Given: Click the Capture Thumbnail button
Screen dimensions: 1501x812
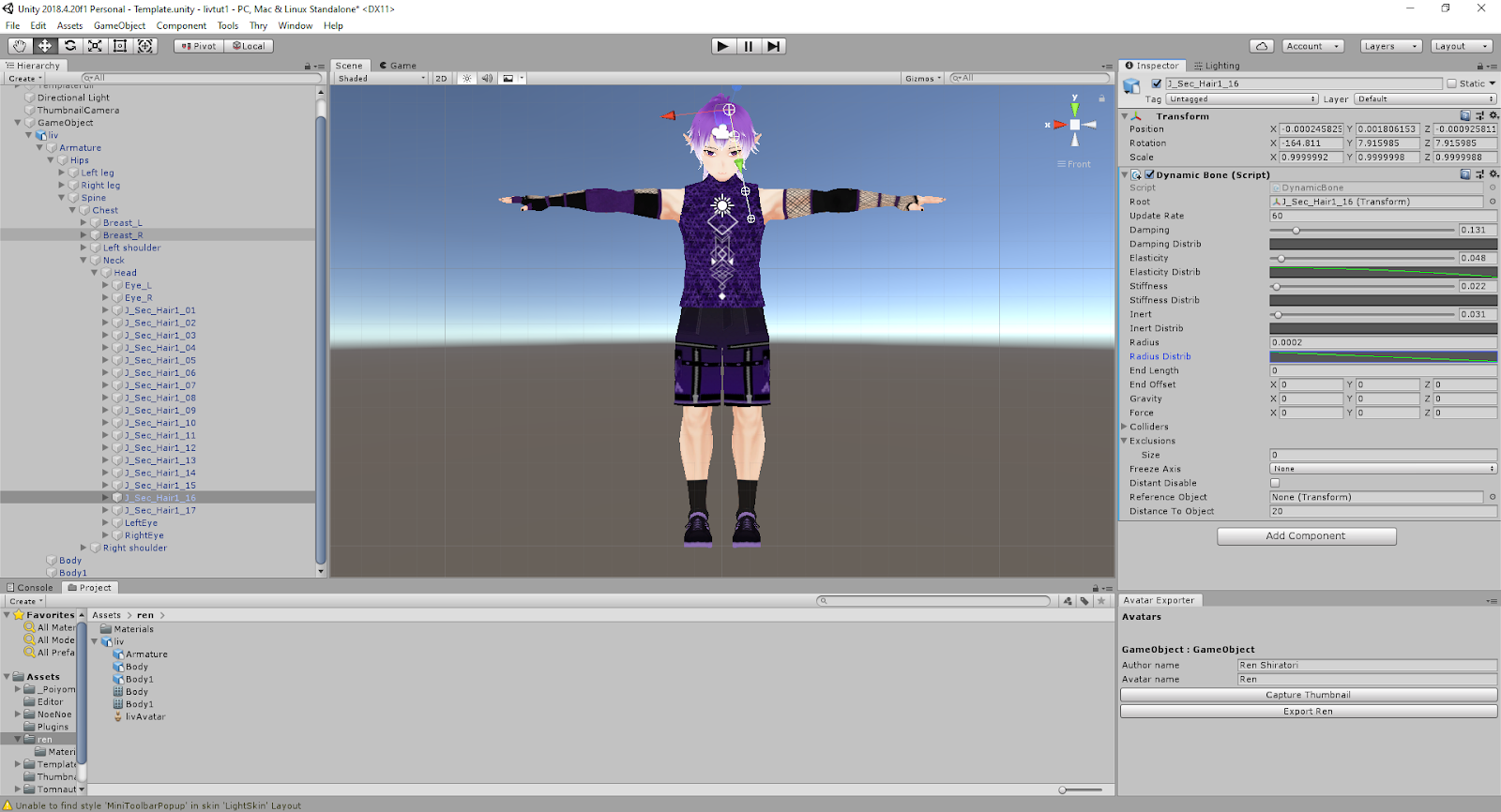Looking at the screenshot, I should tap(1309, 695).
